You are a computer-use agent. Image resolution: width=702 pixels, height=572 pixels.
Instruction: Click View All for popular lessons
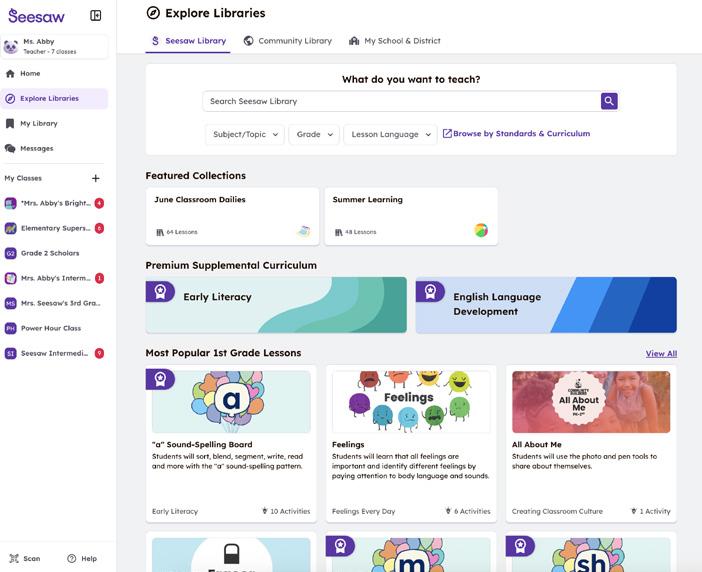tap(661, 354)
